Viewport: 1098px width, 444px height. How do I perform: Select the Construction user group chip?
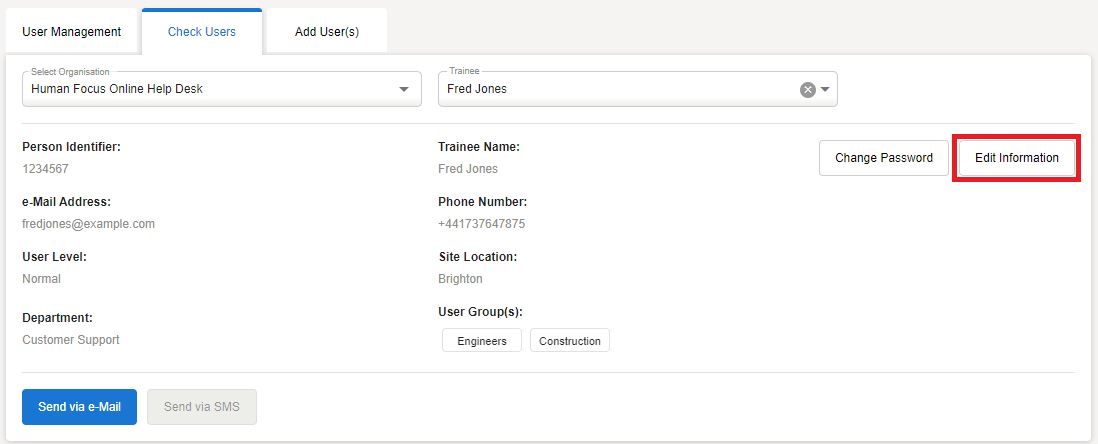click(x=570, y=341)
